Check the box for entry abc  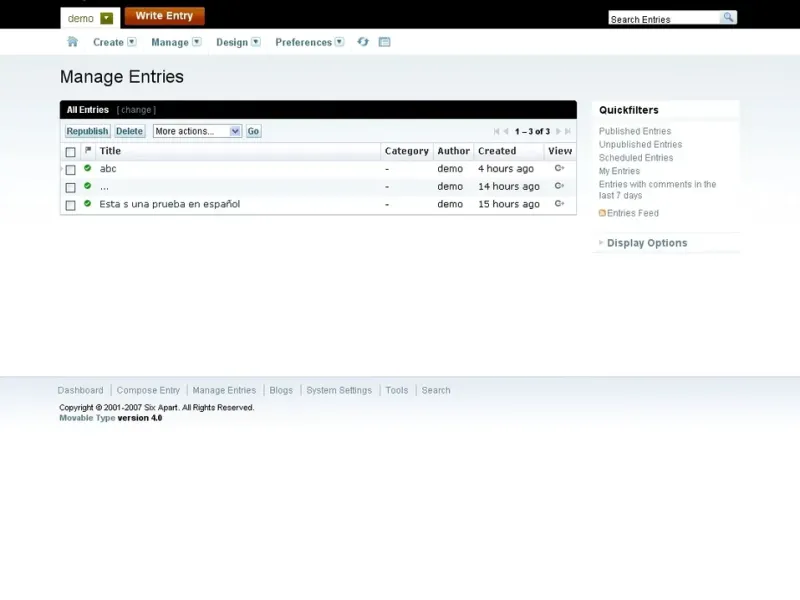pyautogui.click(x=70, y=170)
